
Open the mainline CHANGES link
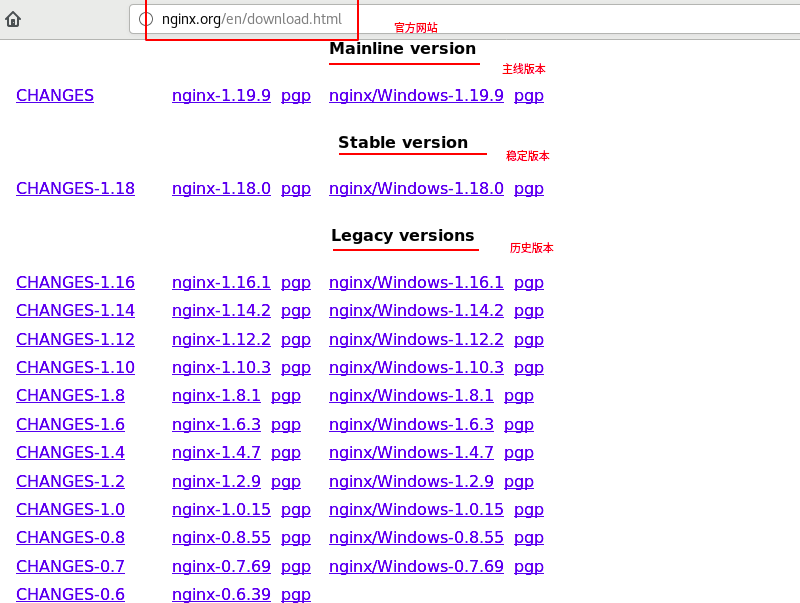coord(55,95)
